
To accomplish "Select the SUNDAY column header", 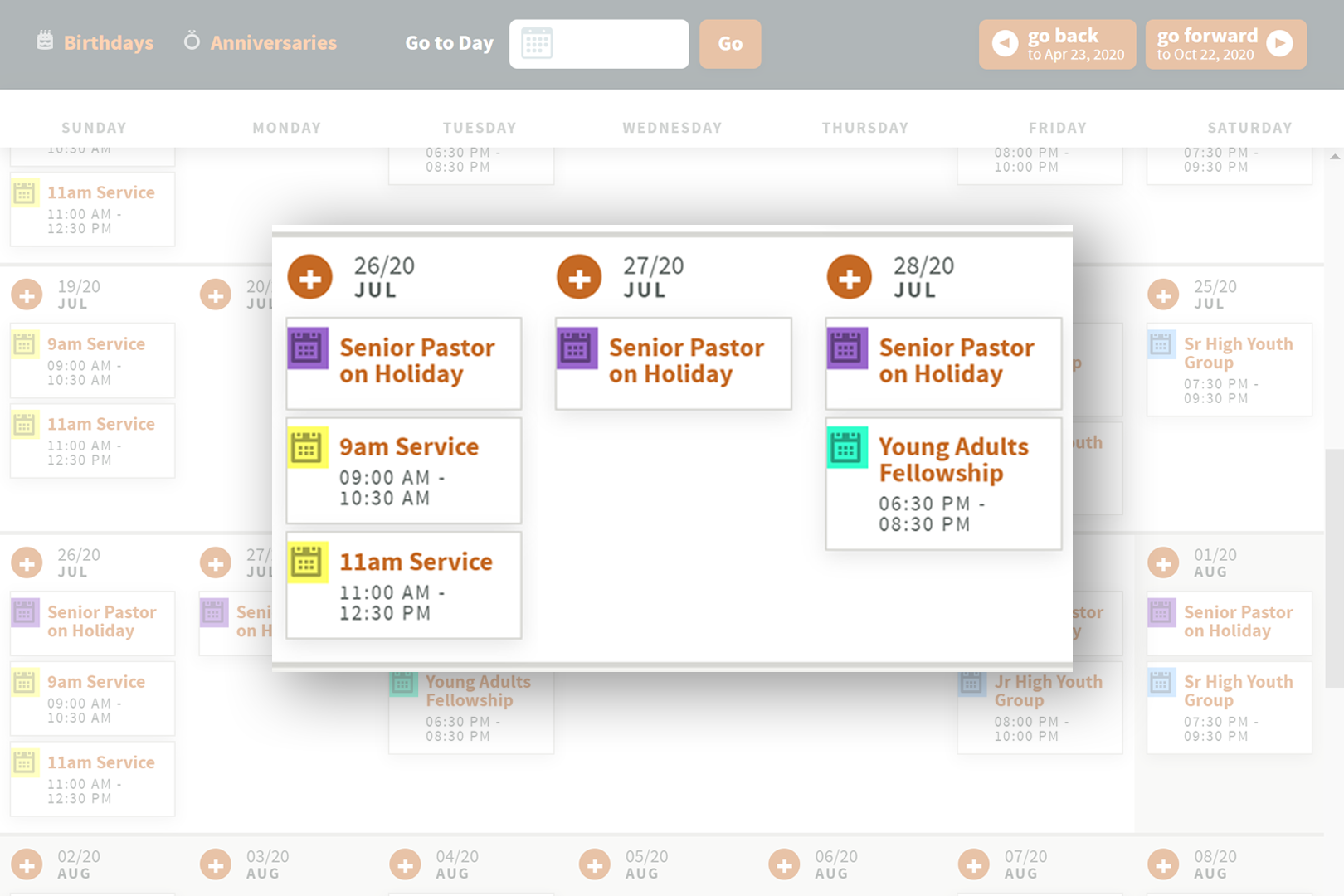I will (94, 127).
